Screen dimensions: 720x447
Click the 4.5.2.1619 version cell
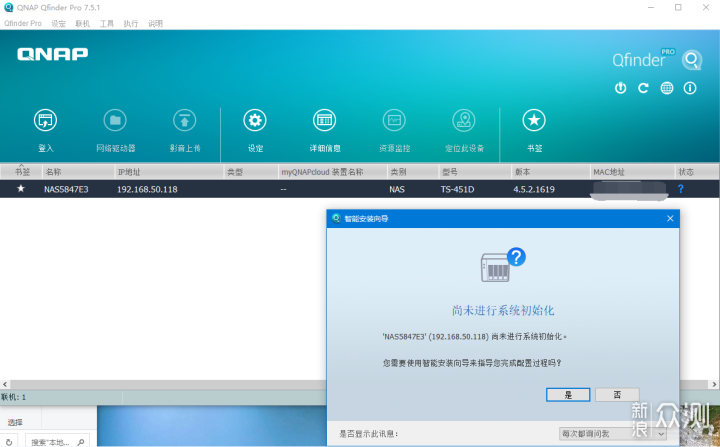pyautogui.click(x=534, y=189)
